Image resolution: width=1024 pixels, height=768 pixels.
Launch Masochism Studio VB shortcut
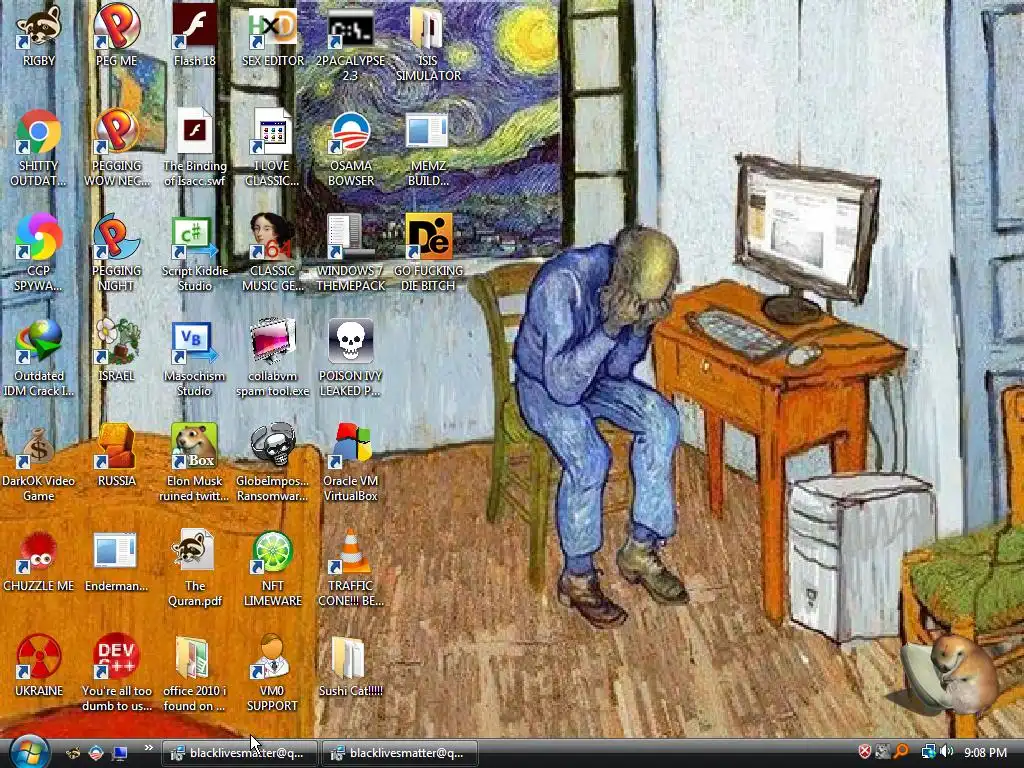(x=195, y=342)
